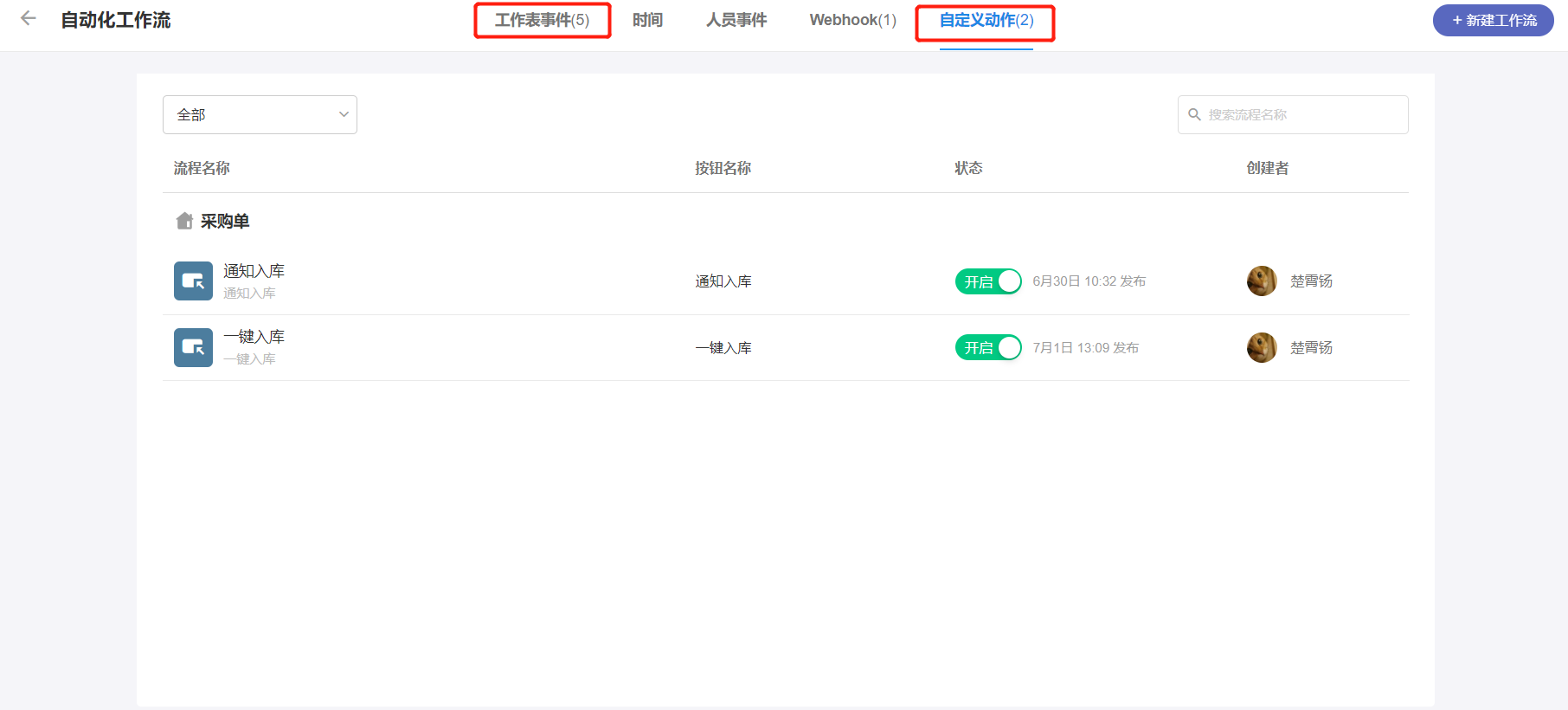
Task: Click the 按钮名称 column header
Action: point(723,168)
